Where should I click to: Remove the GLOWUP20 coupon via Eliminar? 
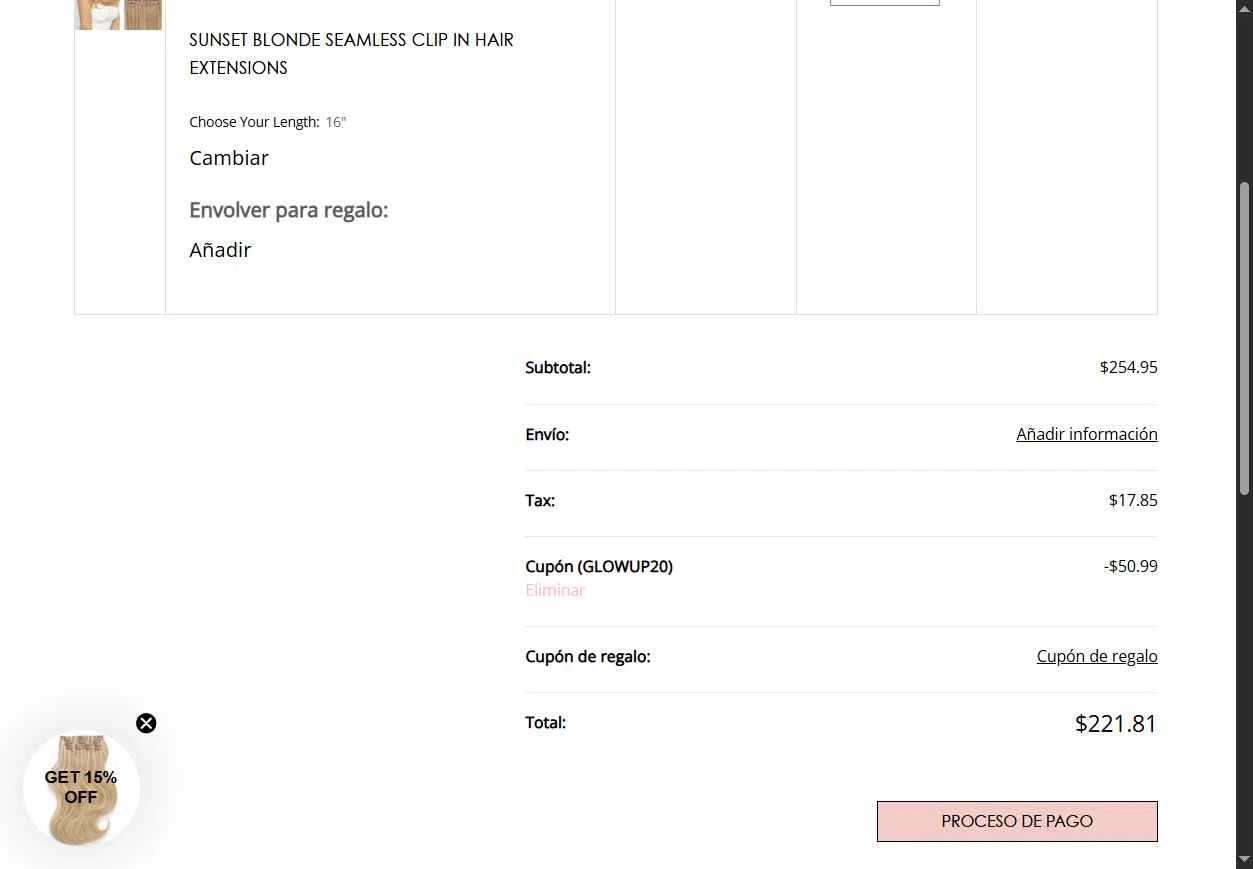tap(555, 590)
